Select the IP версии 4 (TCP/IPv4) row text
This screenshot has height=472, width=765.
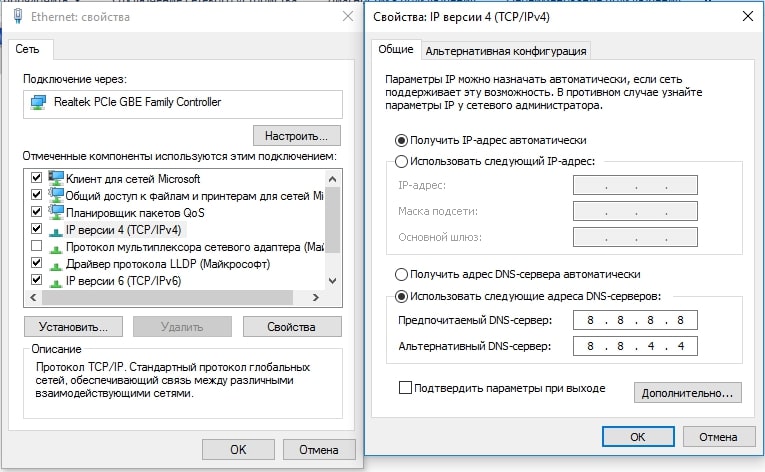click(x=124, y=229)
